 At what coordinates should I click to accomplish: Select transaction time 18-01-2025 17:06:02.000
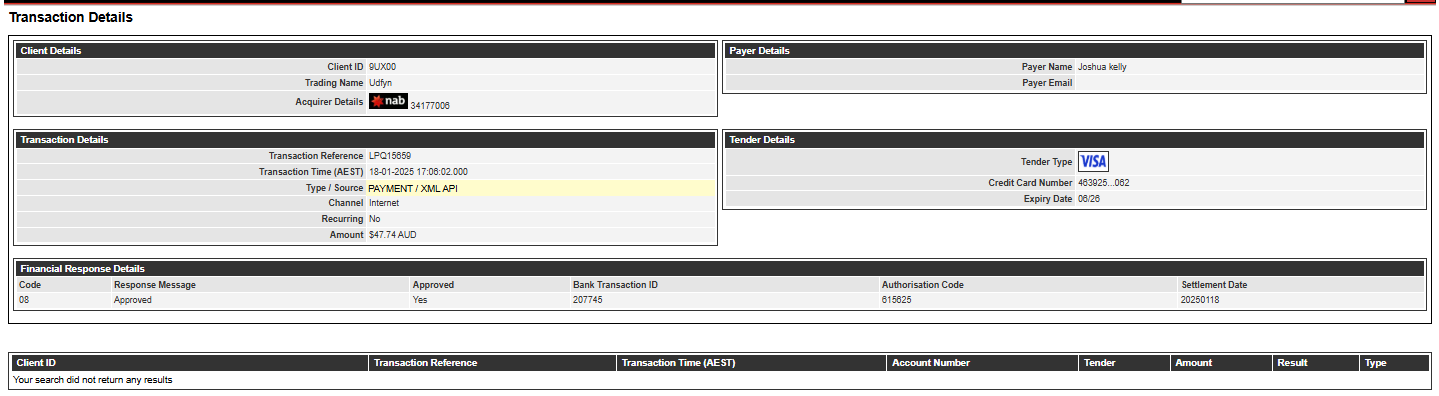coord(418,172)
